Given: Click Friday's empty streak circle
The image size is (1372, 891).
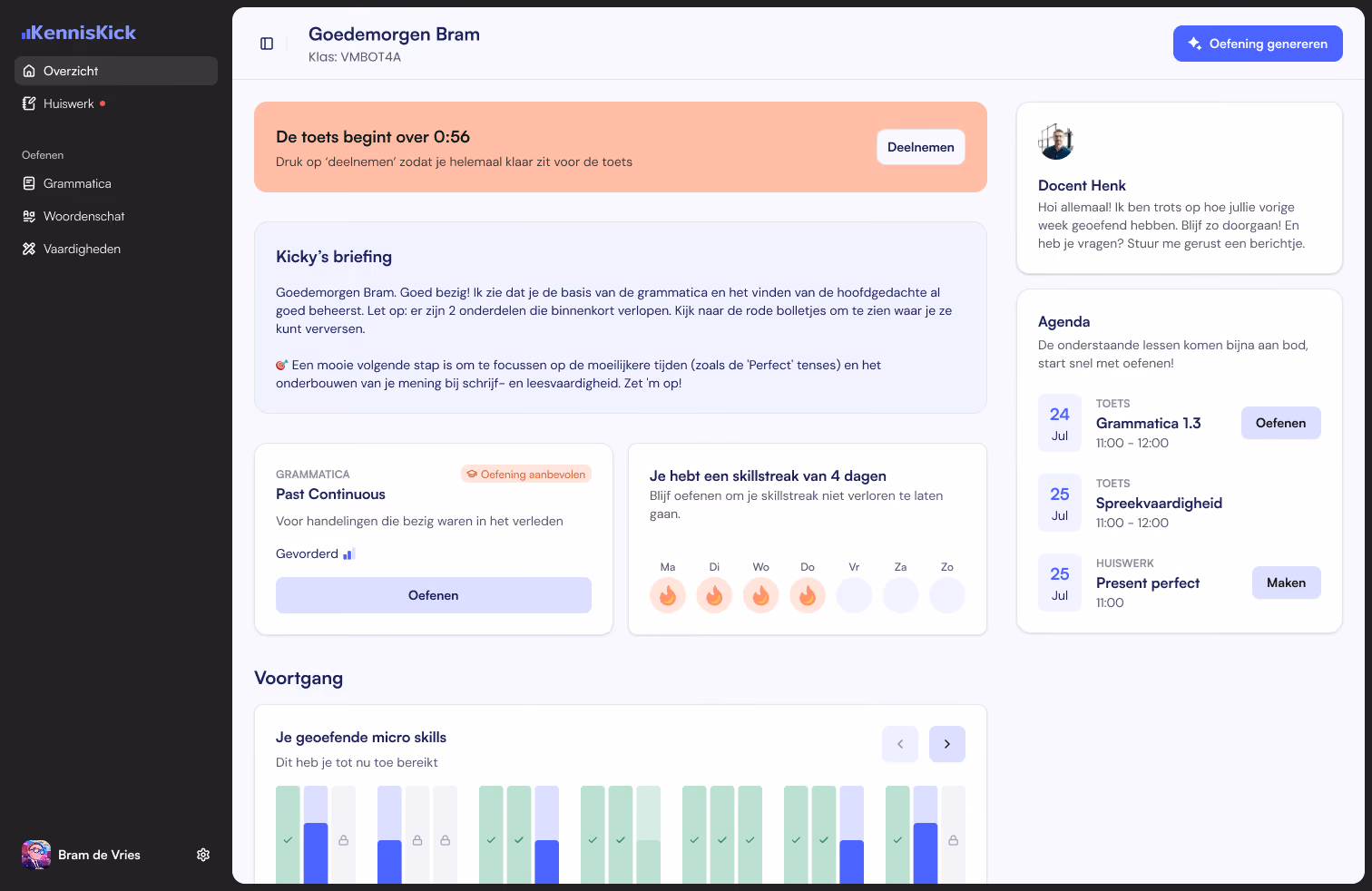Looking at the screenshot, I should click(x=854, y=595).
